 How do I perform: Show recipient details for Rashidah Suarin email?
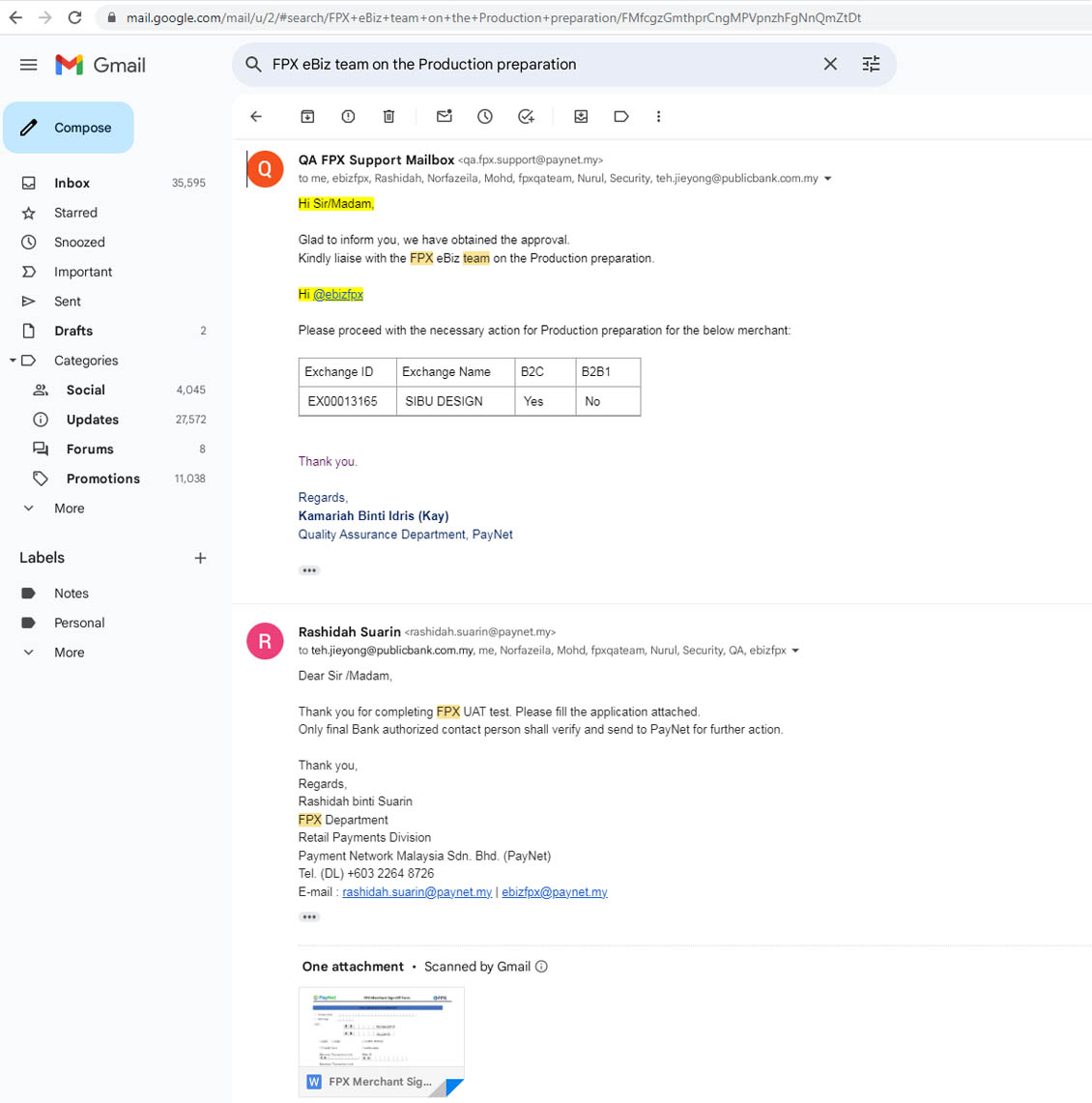click(x=795, y=651)
